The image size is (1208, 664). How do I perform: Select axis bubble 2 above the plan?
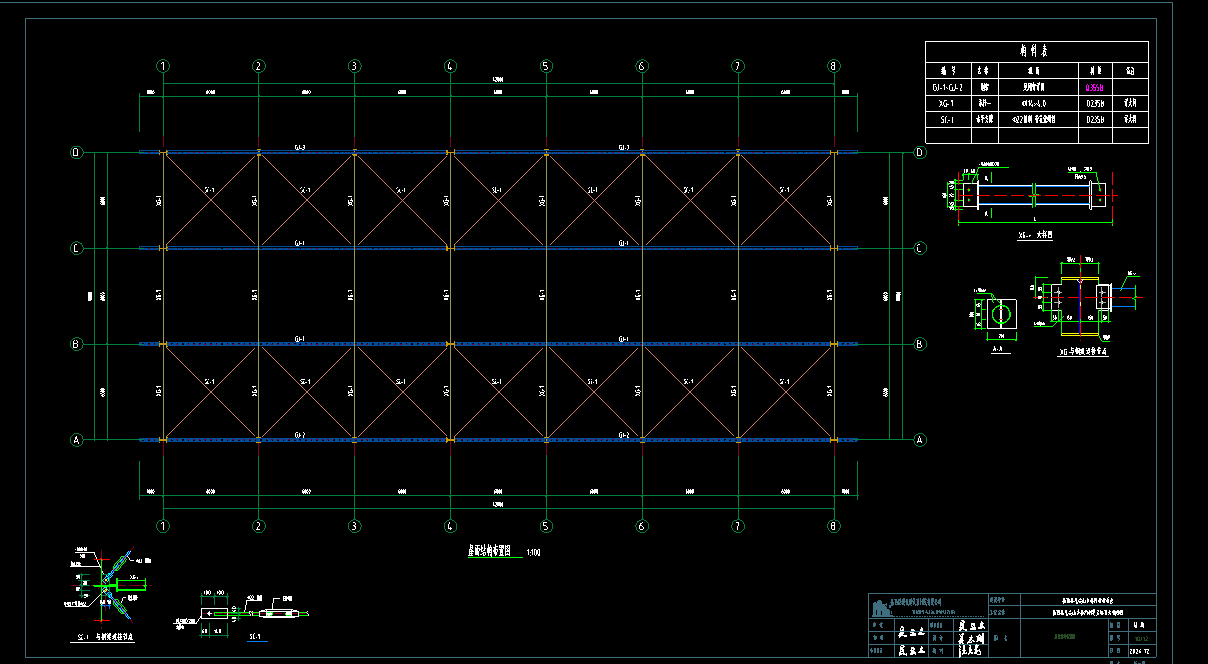click(x=259, y=66)
